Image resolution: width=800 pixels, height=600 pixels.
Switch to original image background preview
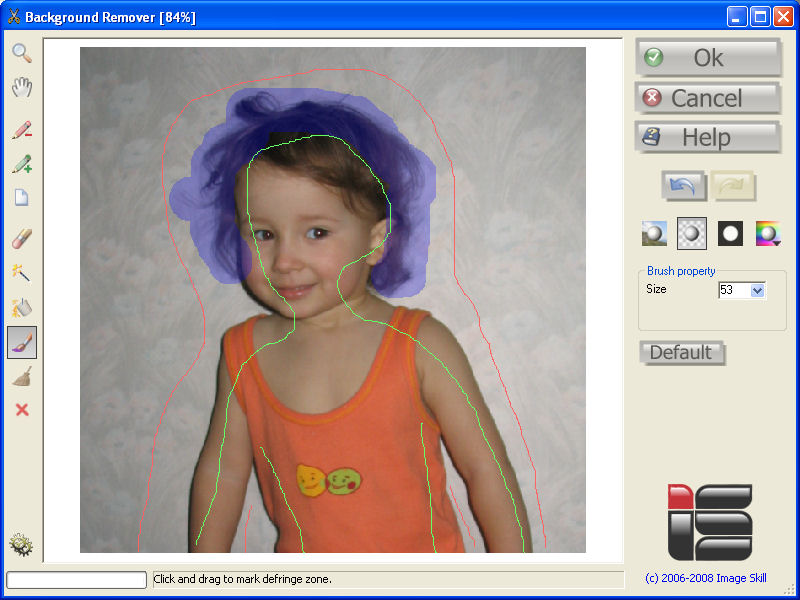[x=654, y=233]
